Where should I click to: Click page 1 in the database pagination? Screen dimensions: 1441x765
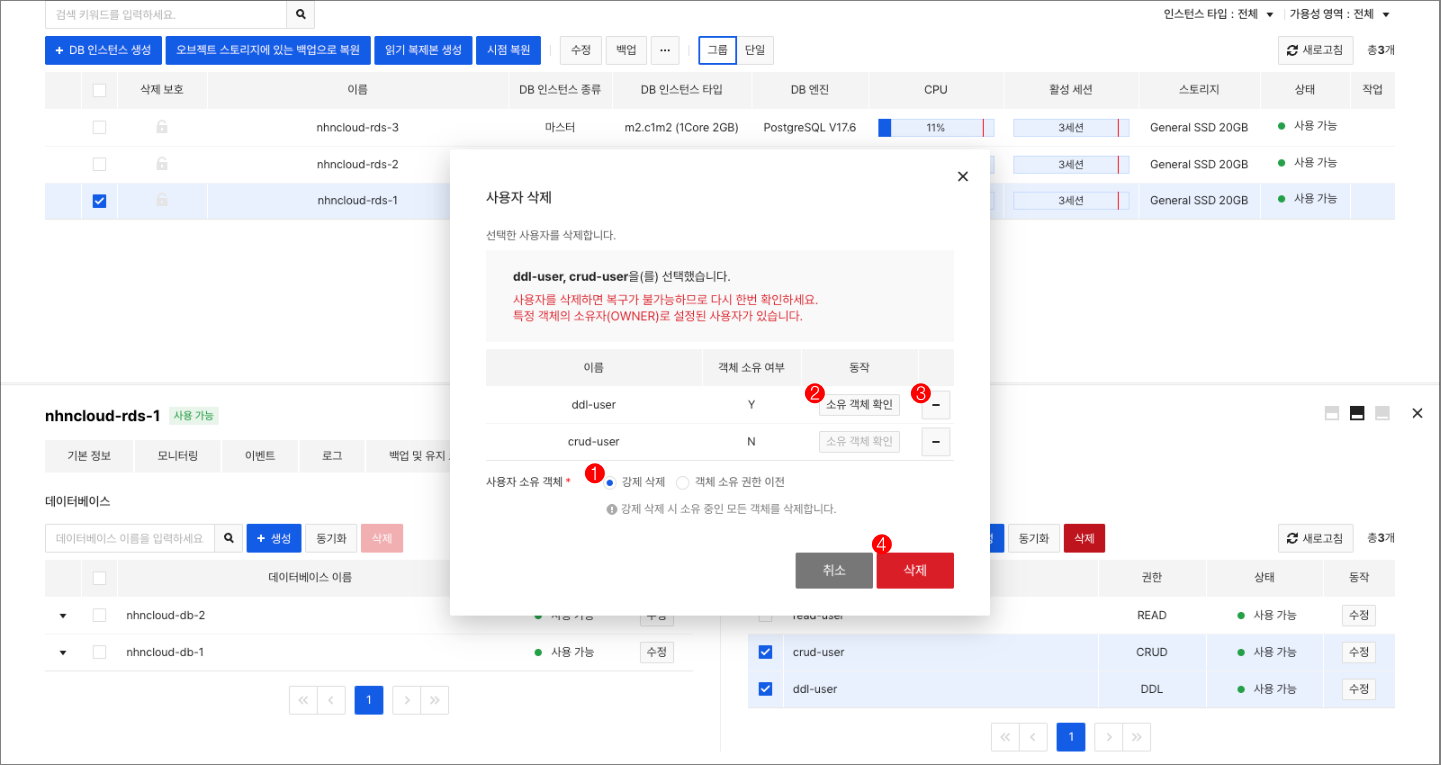[x=368, y=700]
